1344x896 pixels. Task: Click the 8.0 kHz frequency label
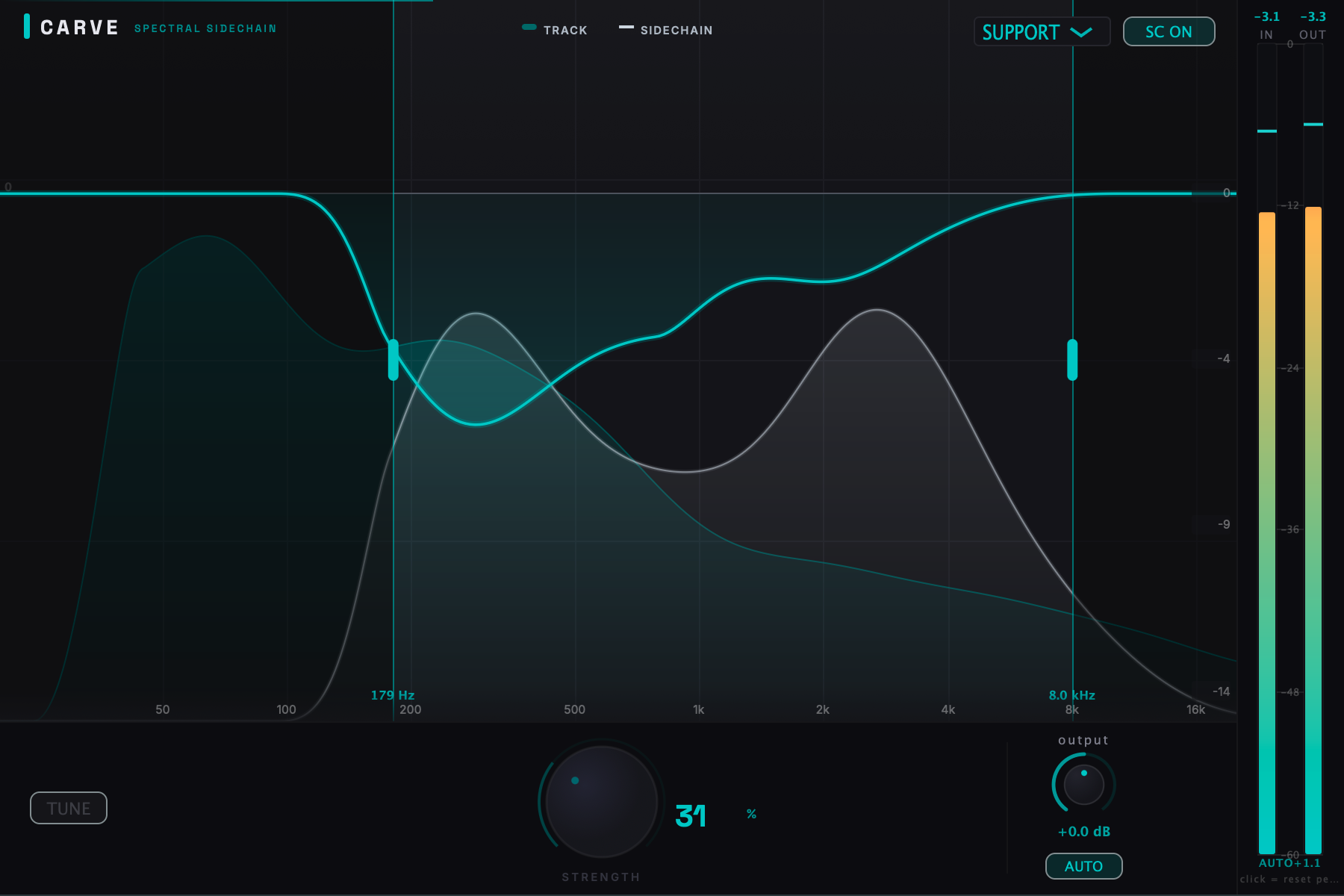1071,695
